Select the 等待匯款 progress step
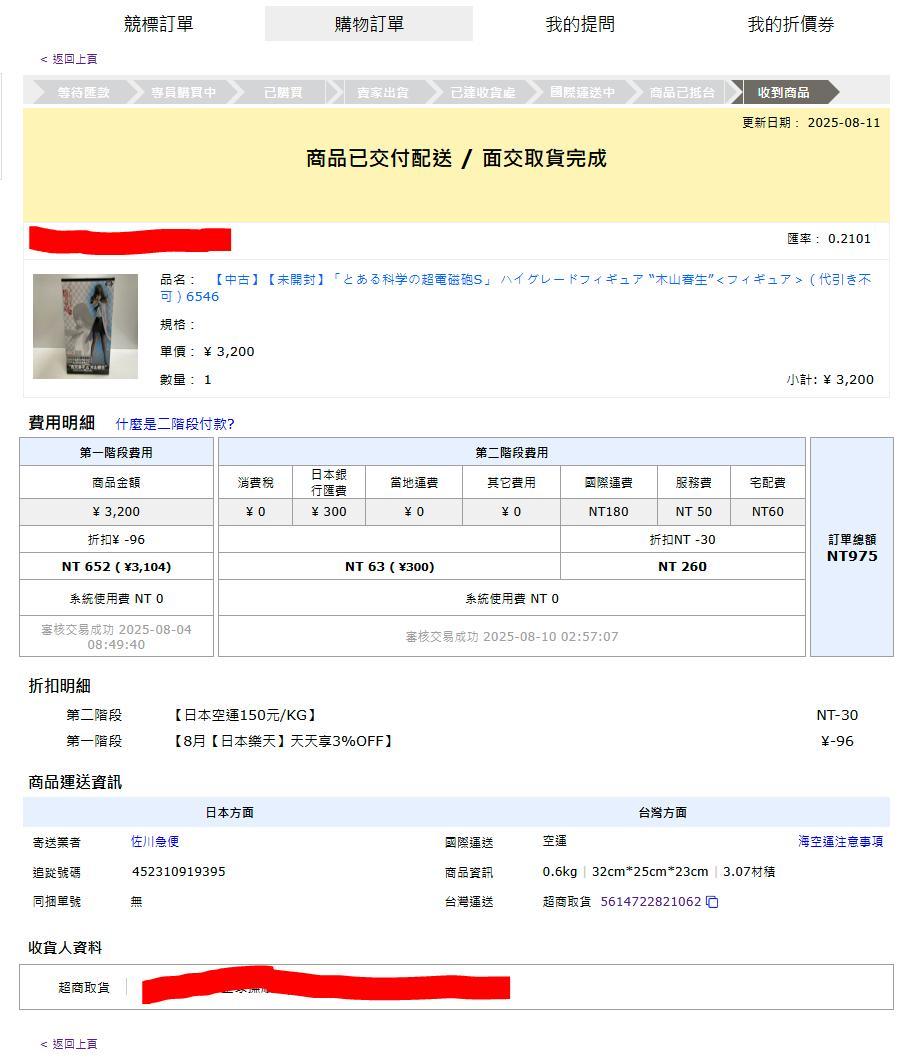Image resolution: width=917 pixels, height=1060 pixels. tap(83, 93)
